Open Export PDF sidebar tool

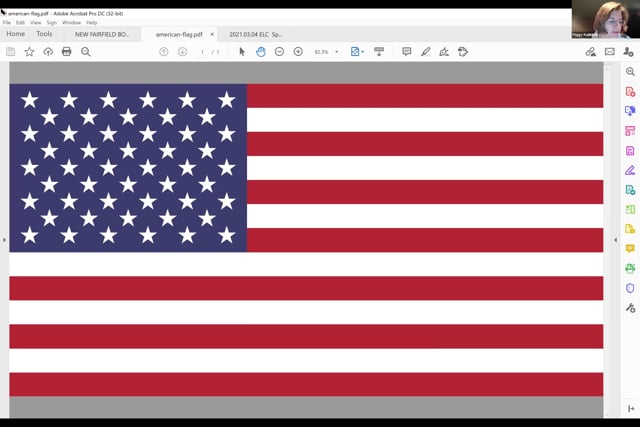click(630, 151)
